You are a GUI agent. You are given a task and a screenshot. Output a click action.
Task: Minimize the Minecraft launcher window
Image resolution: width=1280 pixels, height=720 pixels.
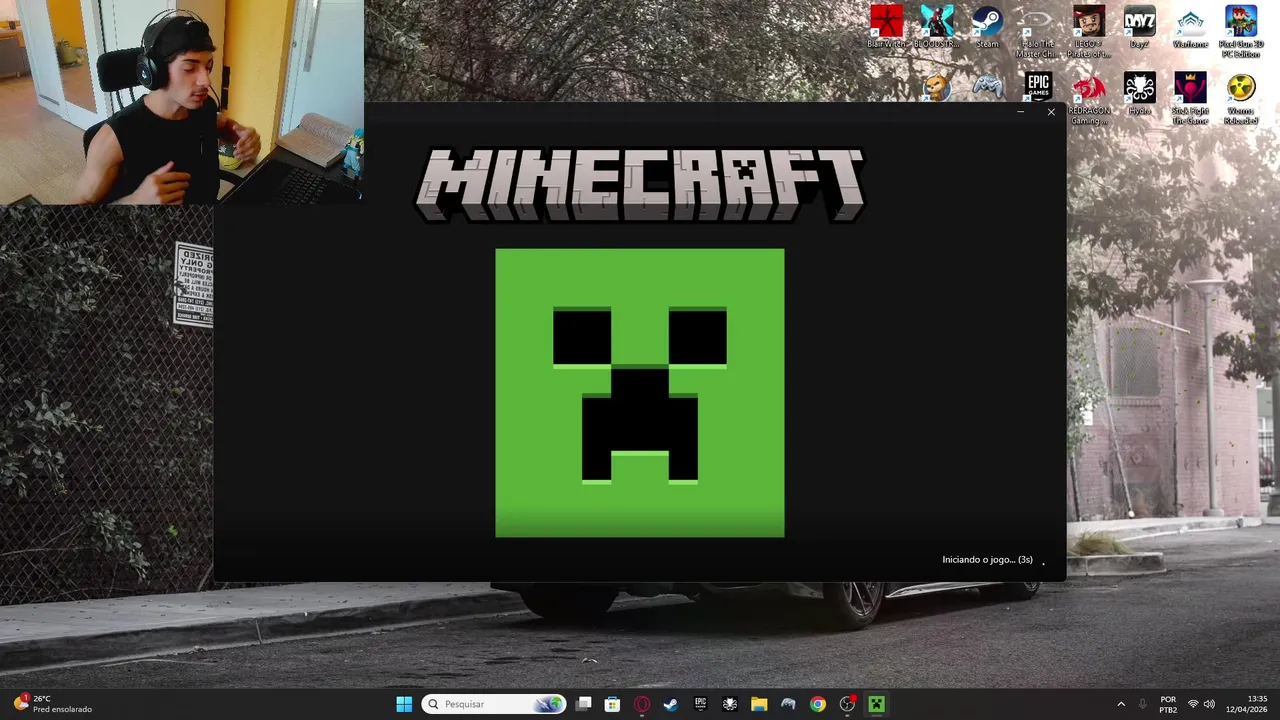tap(1020, 112)
